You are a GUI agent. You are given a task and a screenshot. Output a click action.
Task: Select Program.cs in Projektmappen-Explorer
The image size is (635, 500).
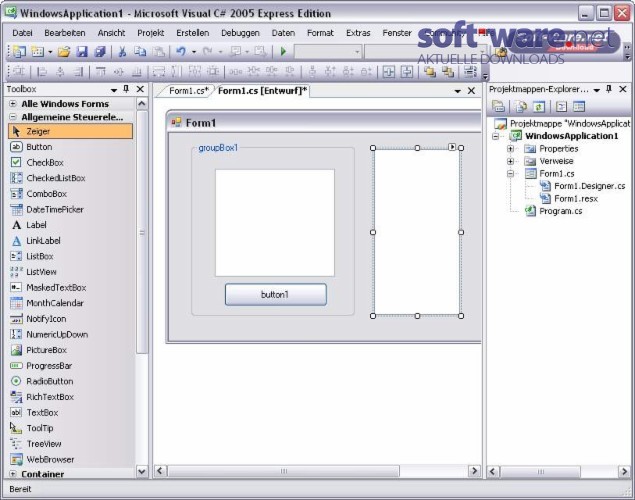point(560,211)
